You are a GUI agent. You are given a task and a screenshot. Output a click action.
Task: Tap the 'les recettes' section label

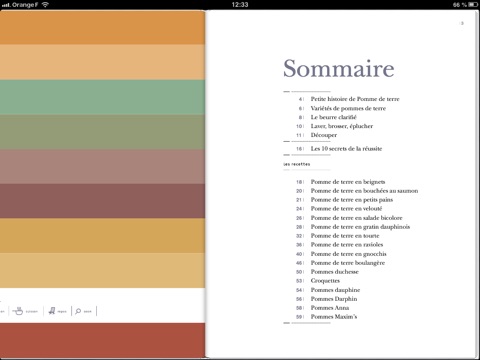pyautogui.click(x=297, y=164)
